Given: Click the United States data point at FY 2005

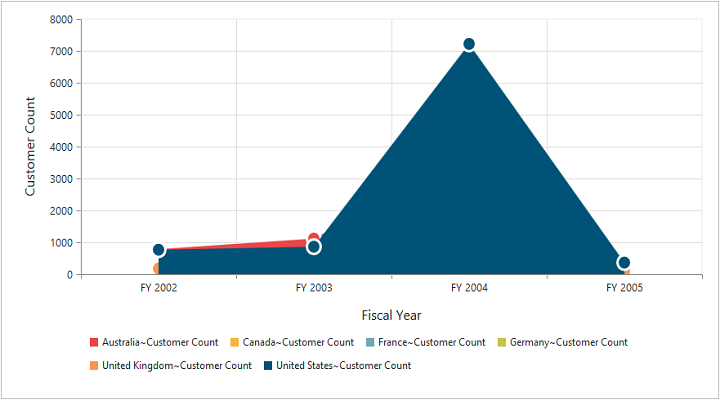Looking at the screenshot, I should click(x=624, y=263).
